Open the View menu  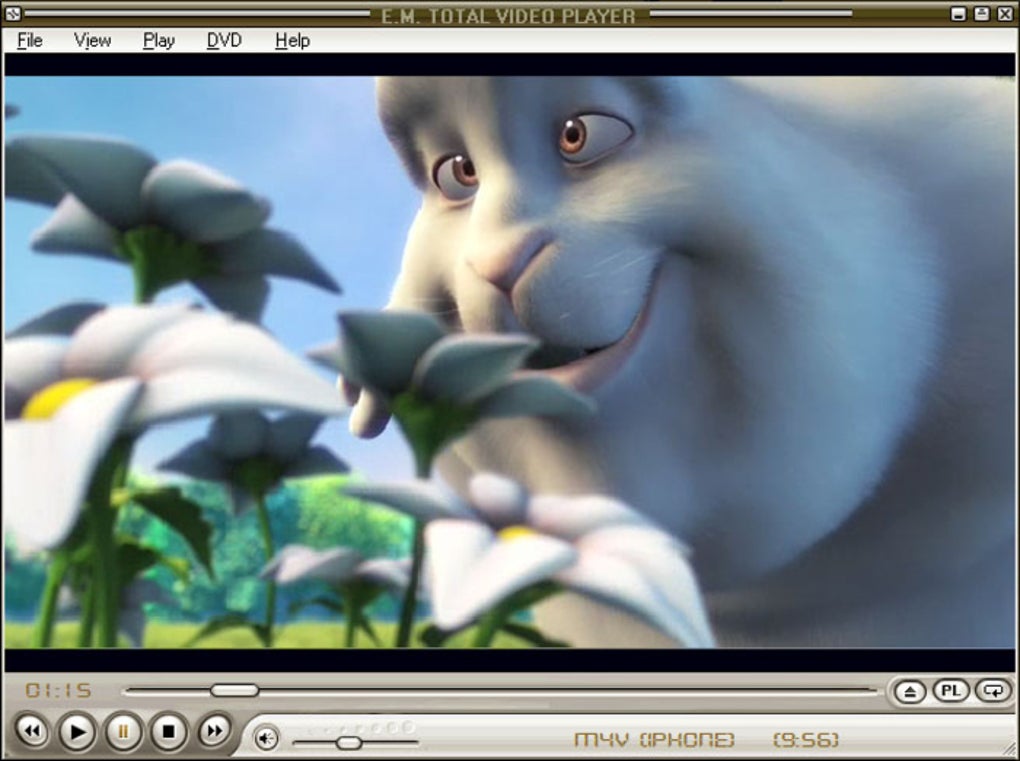[92, 40]
